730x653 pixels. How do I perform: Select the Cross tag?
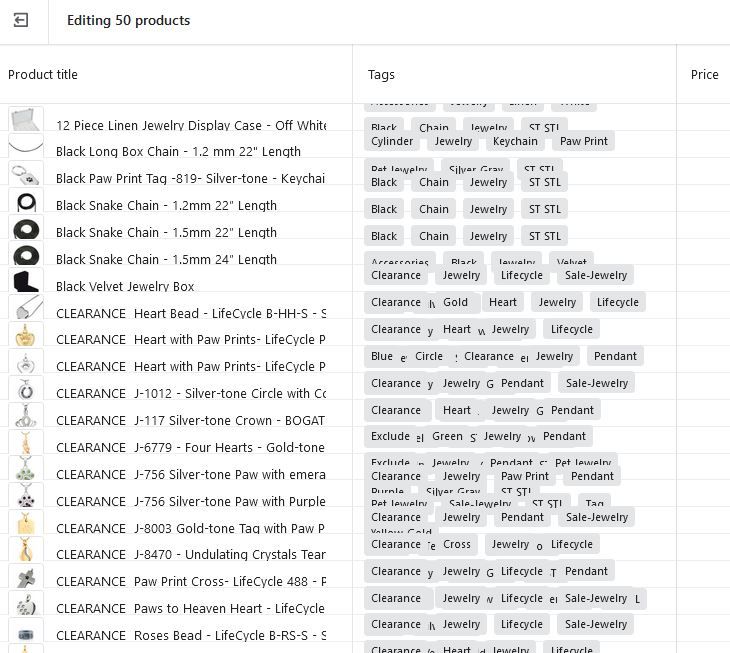pyautogui.click(x=457, y=544)
